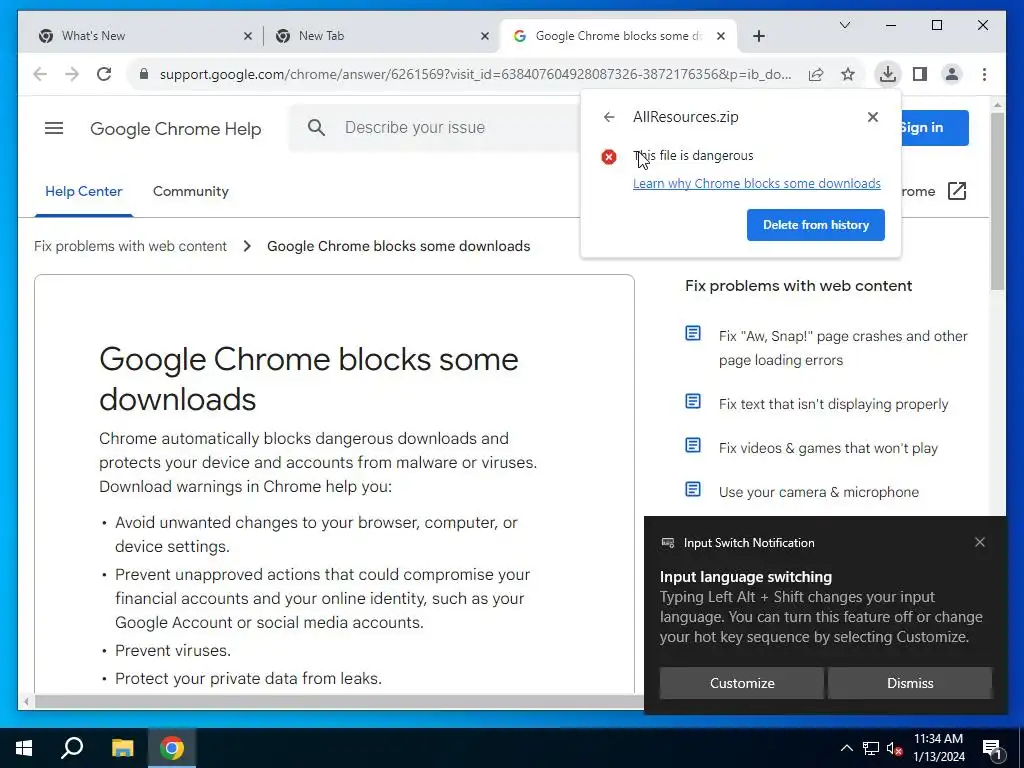Close the AllResources.zip download popup
This screenshot has width=1024, height=768.
tap(872, 117)
